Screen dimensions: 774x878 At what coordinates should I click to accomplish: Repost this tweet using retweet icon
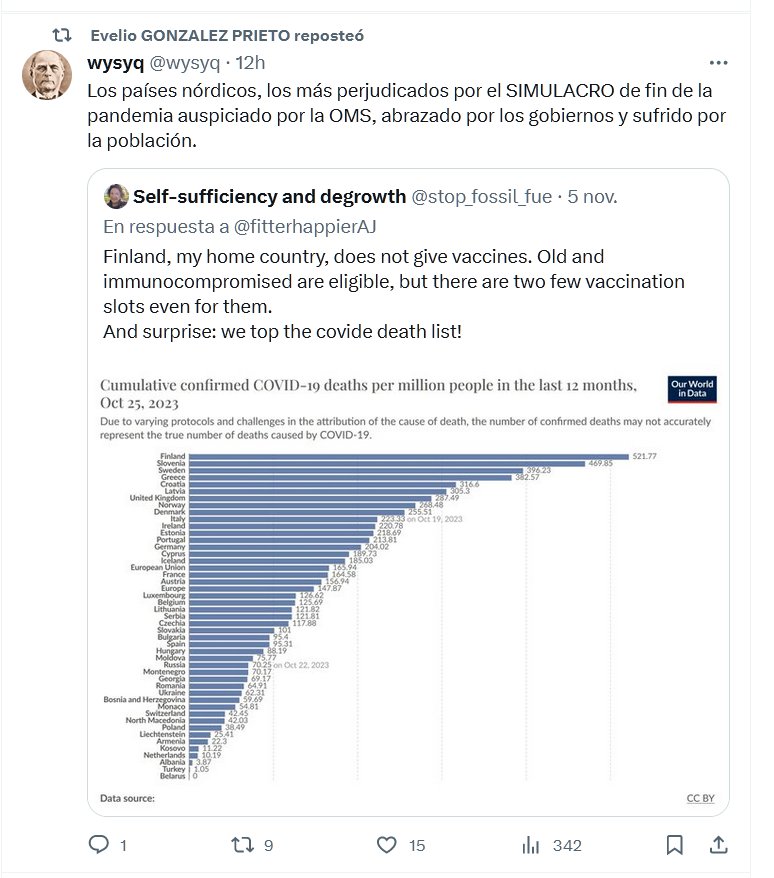tap(243, 845)
